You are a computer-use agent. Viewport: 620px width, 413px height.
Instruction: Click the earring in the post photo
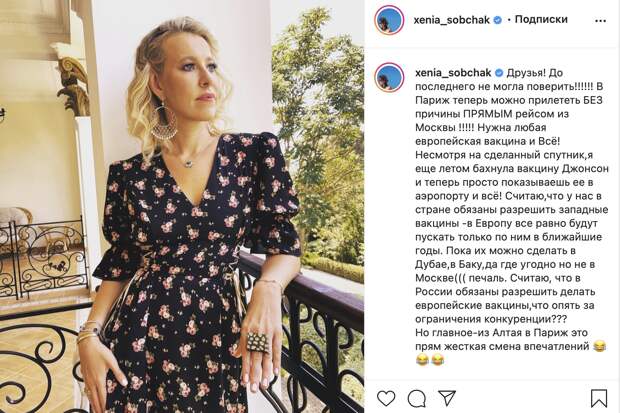162,123
